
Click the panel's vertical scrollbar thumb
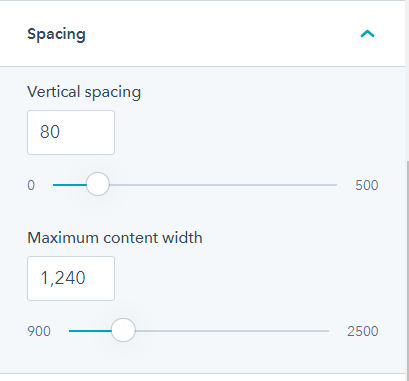click(x=407, y=270)
